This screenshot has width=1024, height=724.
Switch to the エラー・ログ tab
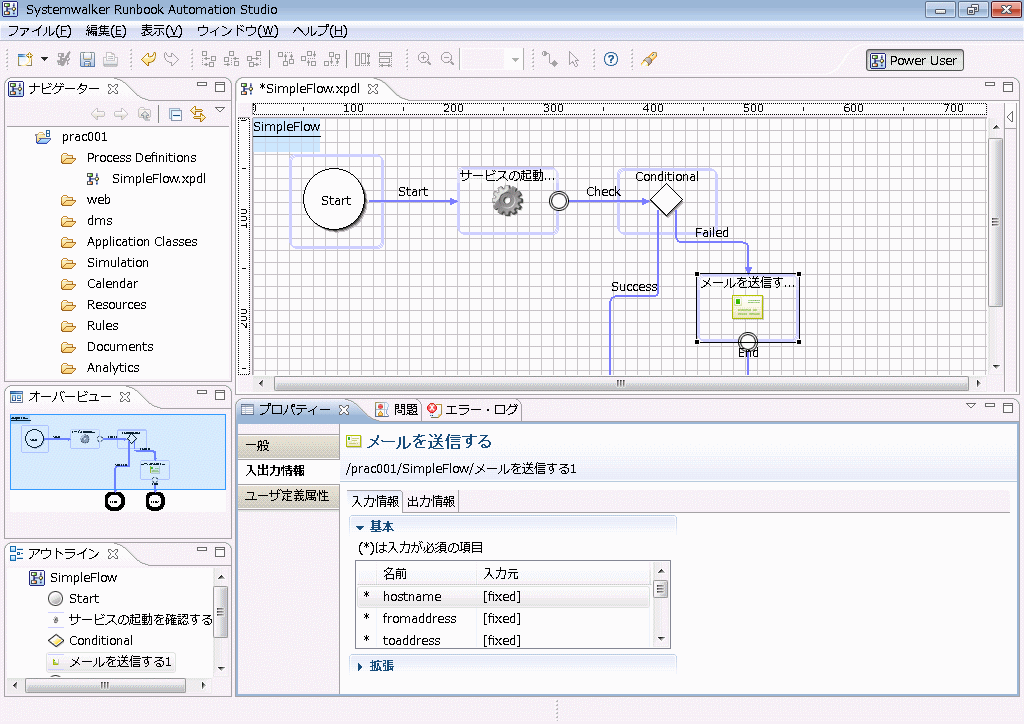[473, 409]
